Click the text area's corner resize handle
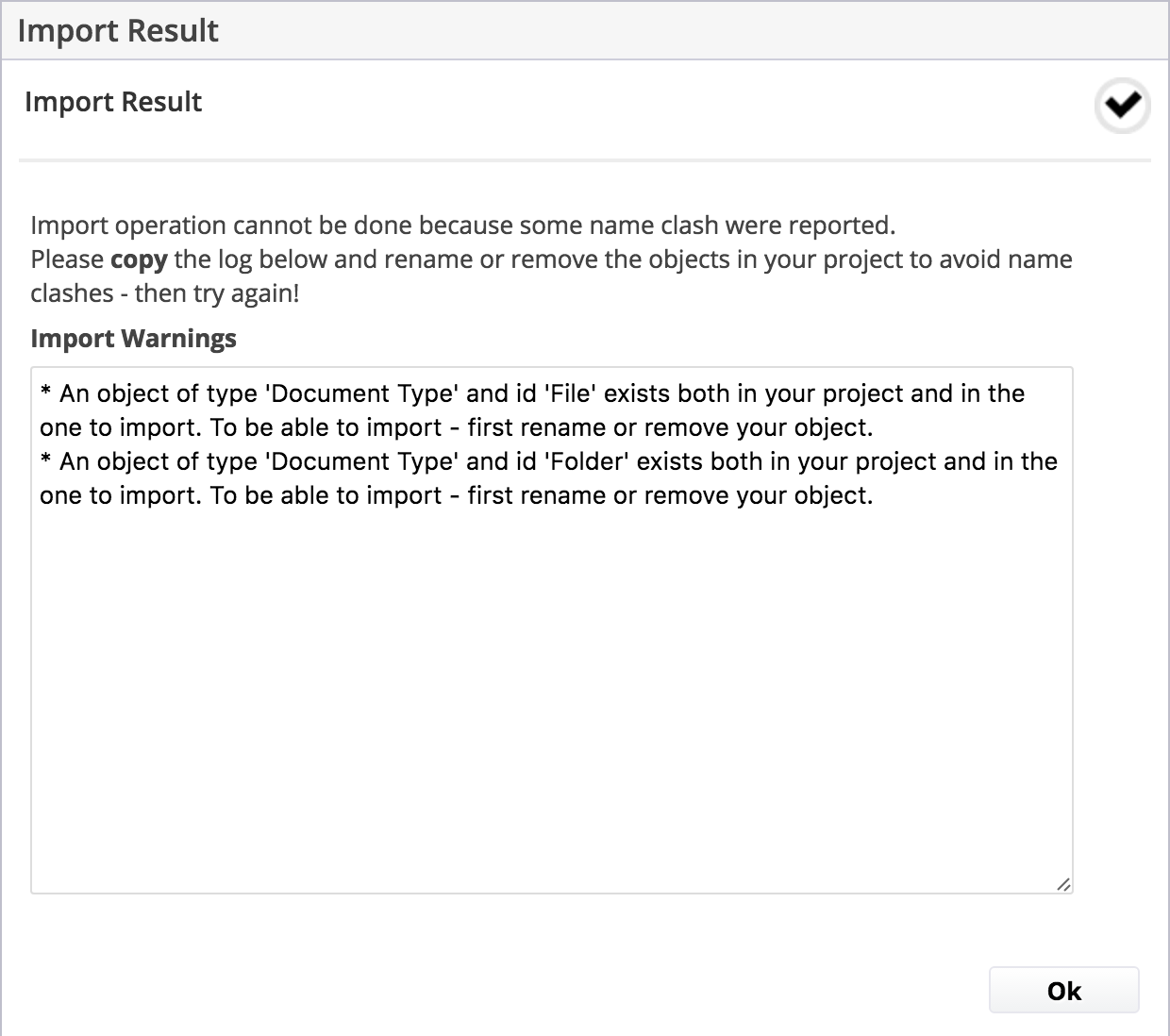 tap(1063, 884)
